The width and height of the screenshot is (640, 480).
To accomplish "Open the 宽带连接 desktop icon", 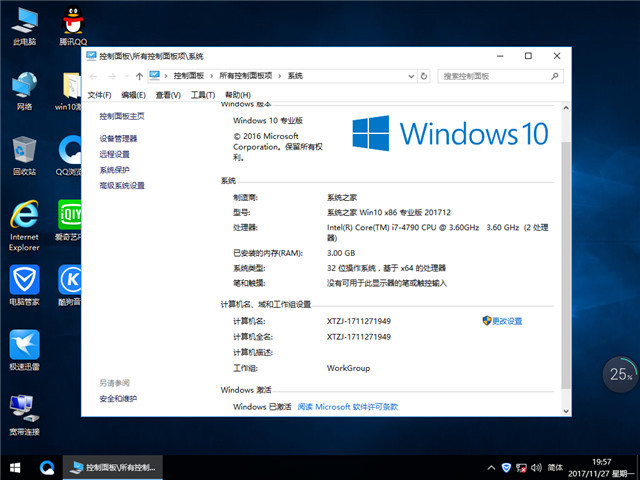I will coord(24,416).
